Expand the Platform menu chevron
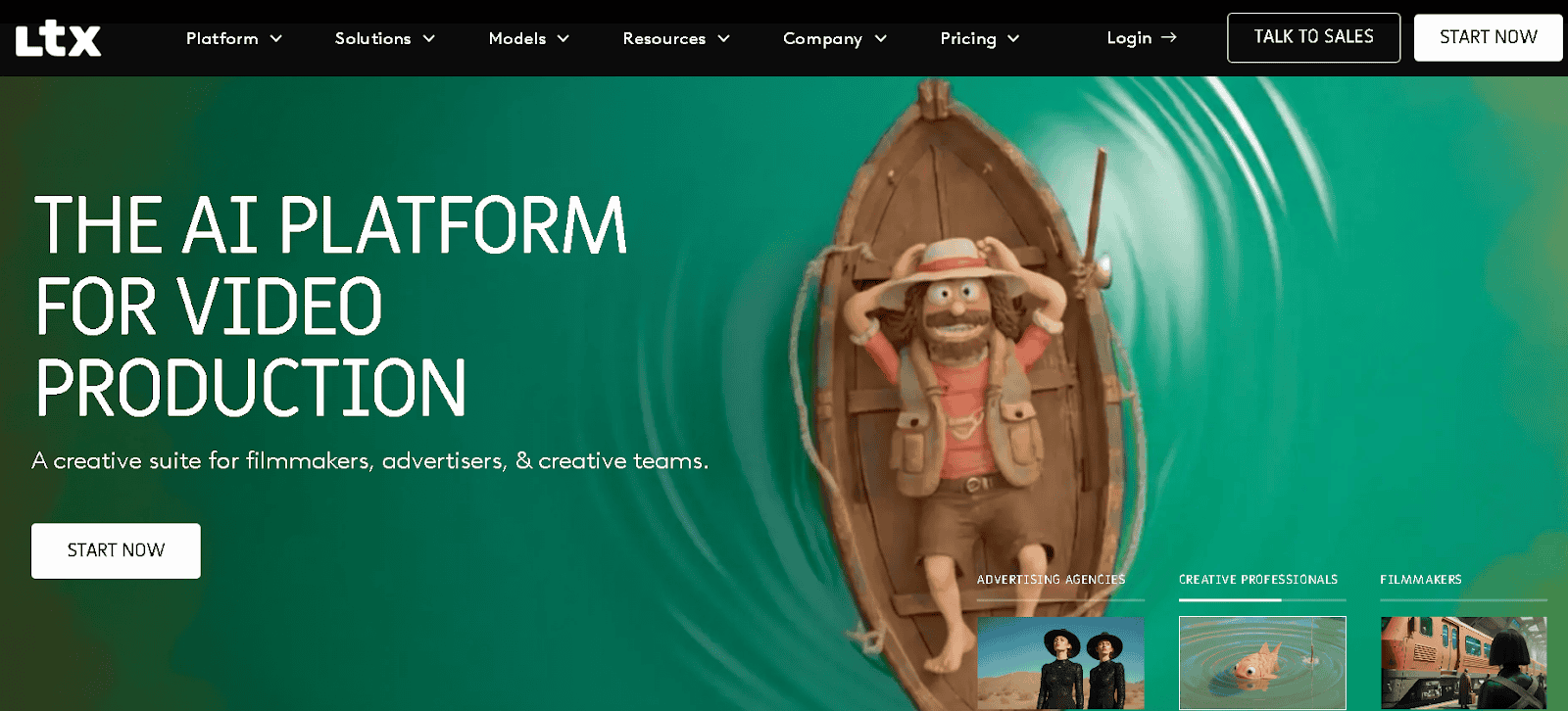Image resolution: width=1568 pixels, height=711 pixels. point(276,38)
